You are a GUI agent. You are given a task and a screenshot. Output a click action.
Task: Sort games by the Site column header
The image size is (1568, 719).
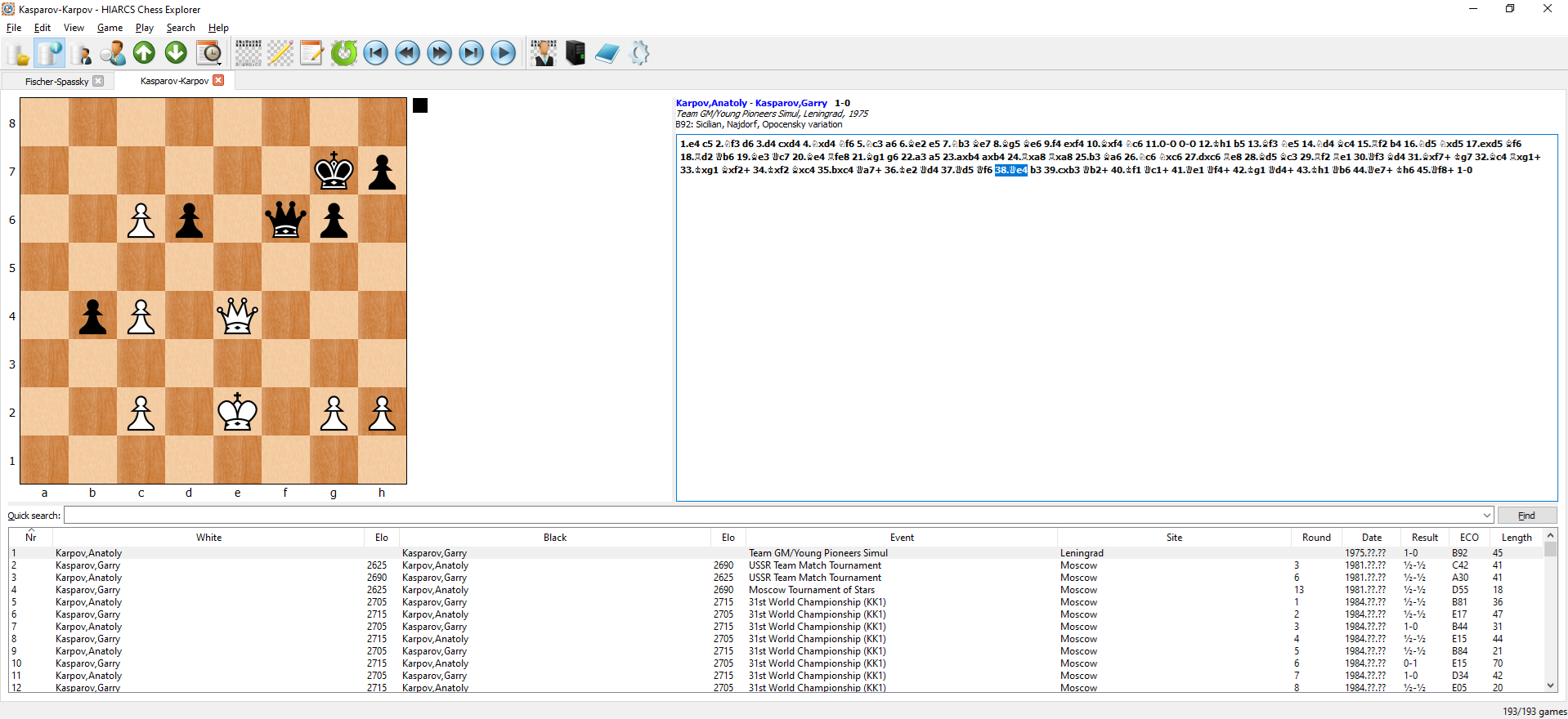coord(1174,538)
